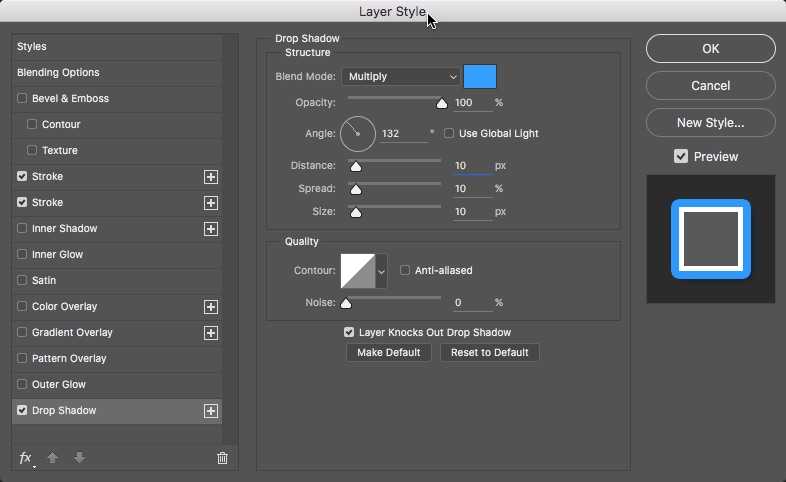Delete effect with the trash icon
This screenshot has height=482, width=786.
click(222, 458)
